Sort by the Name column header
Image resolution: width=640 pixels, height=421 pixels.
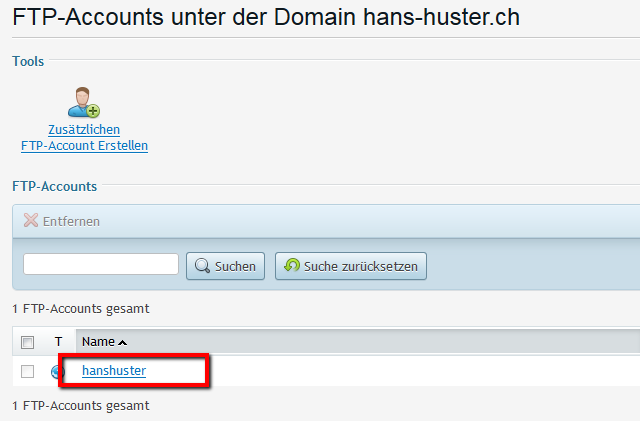click(x=98, y=342)
